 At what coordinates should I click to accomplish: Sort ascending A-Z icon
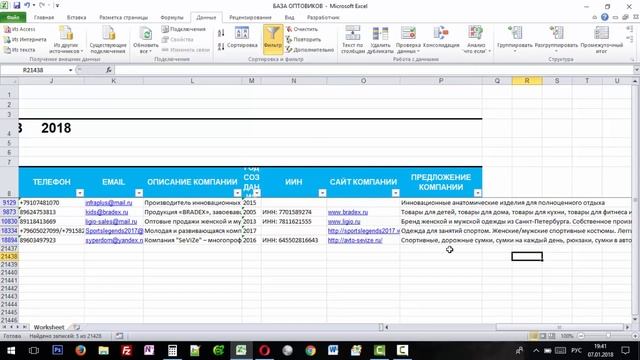[x=221, y=33]
